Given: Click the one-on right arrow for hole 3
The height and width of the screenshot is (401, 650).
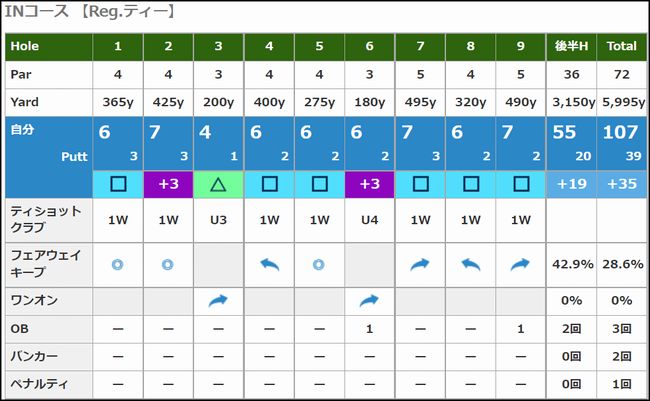Looking at the screenshot, I should (218, 300).
